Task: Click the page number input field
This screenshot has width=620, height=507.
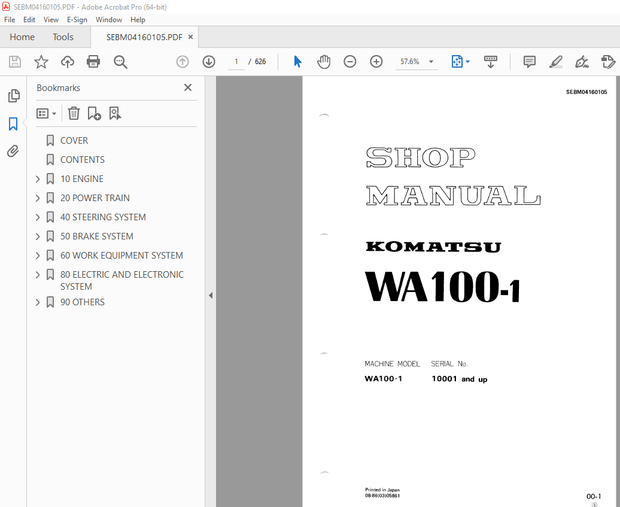Action: [236, 62]
